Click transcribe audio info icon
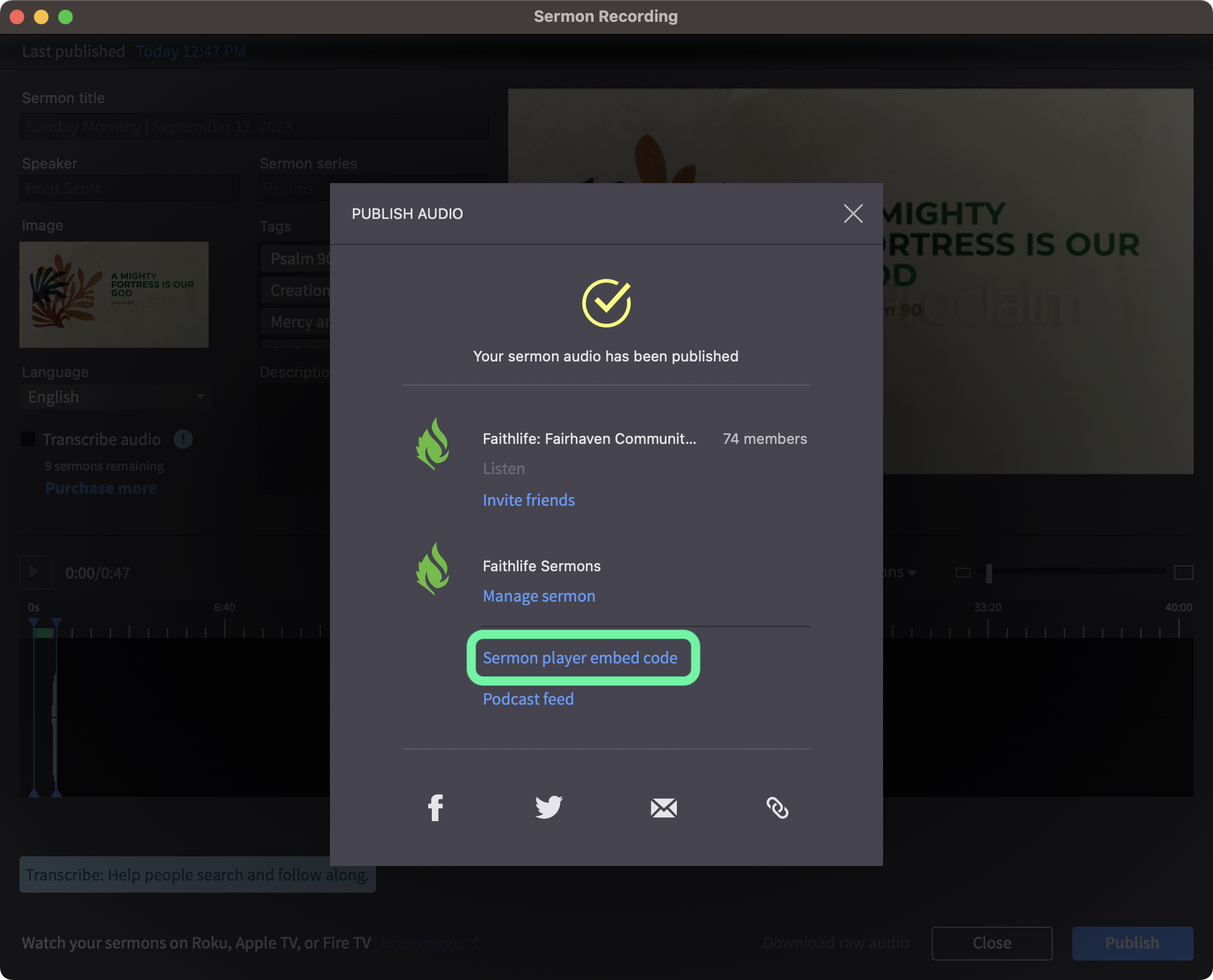 click(183, 439)
